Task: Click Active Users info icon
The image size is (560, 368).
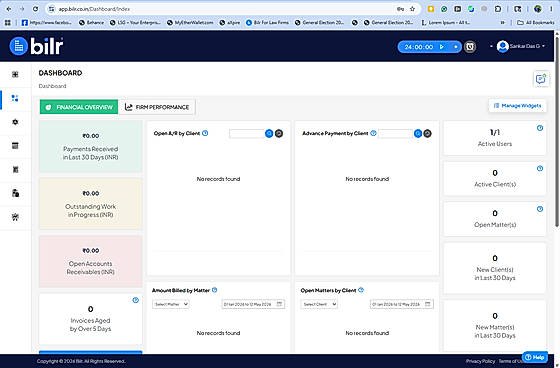Action: pyautogui.click(x=540, y=128)
